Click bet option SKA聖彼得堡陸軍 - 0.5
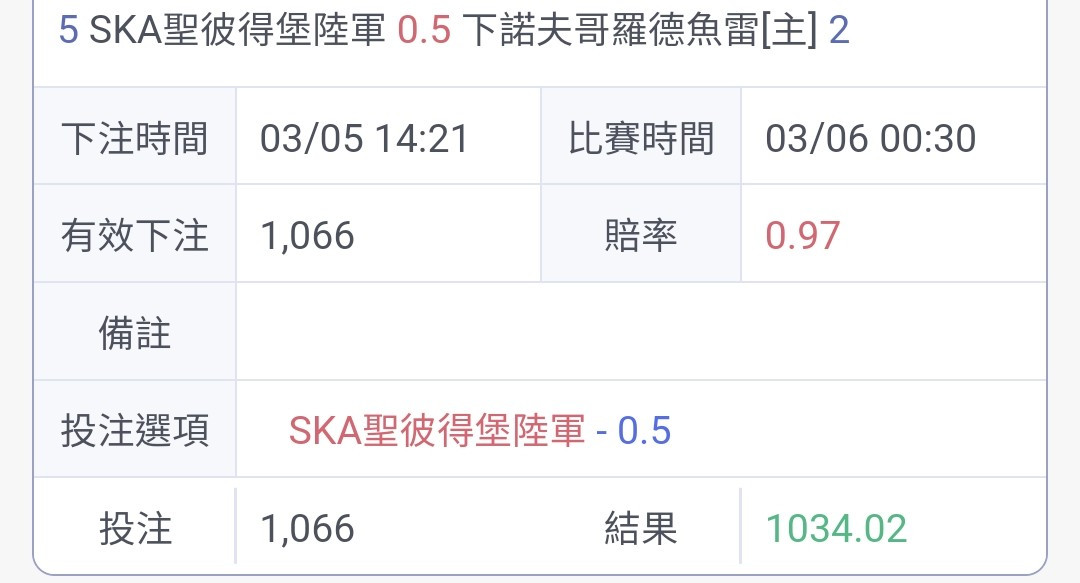Viewport: 1080px width, 583px height. click(479, 430)
